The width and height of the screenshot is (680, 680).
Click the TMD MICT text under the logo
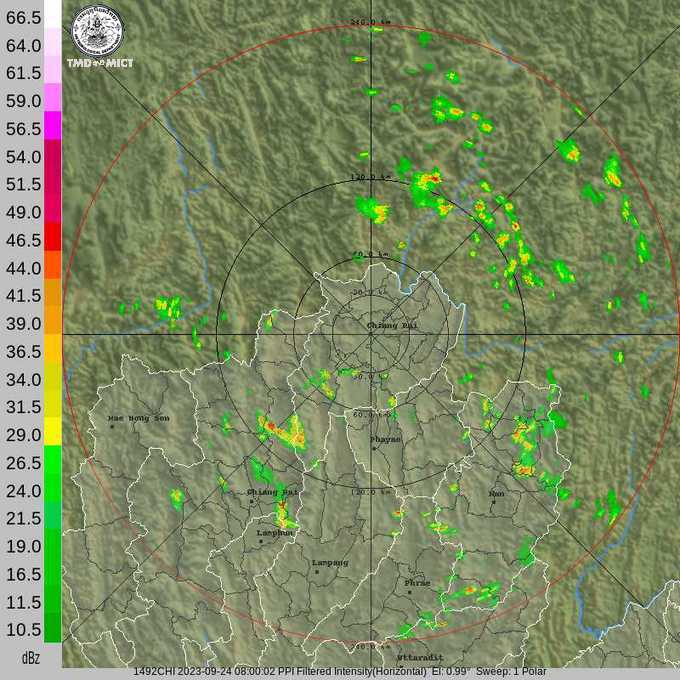point(99,63)
